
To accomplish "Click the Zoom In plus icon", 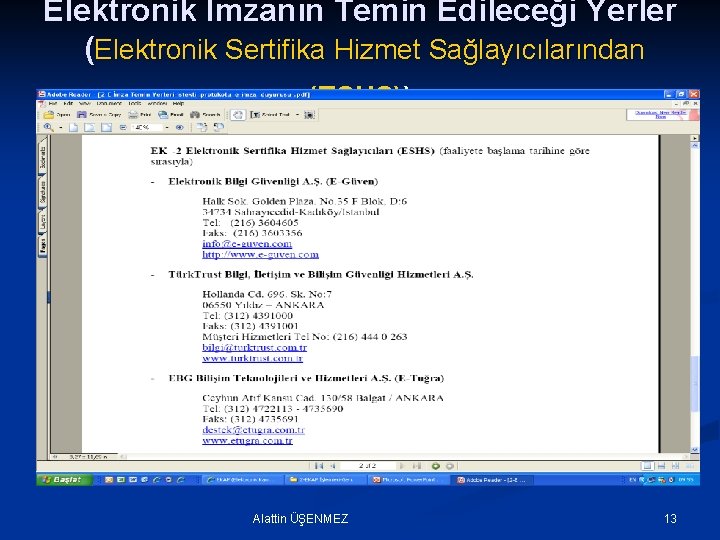I will tap(180, 127).
